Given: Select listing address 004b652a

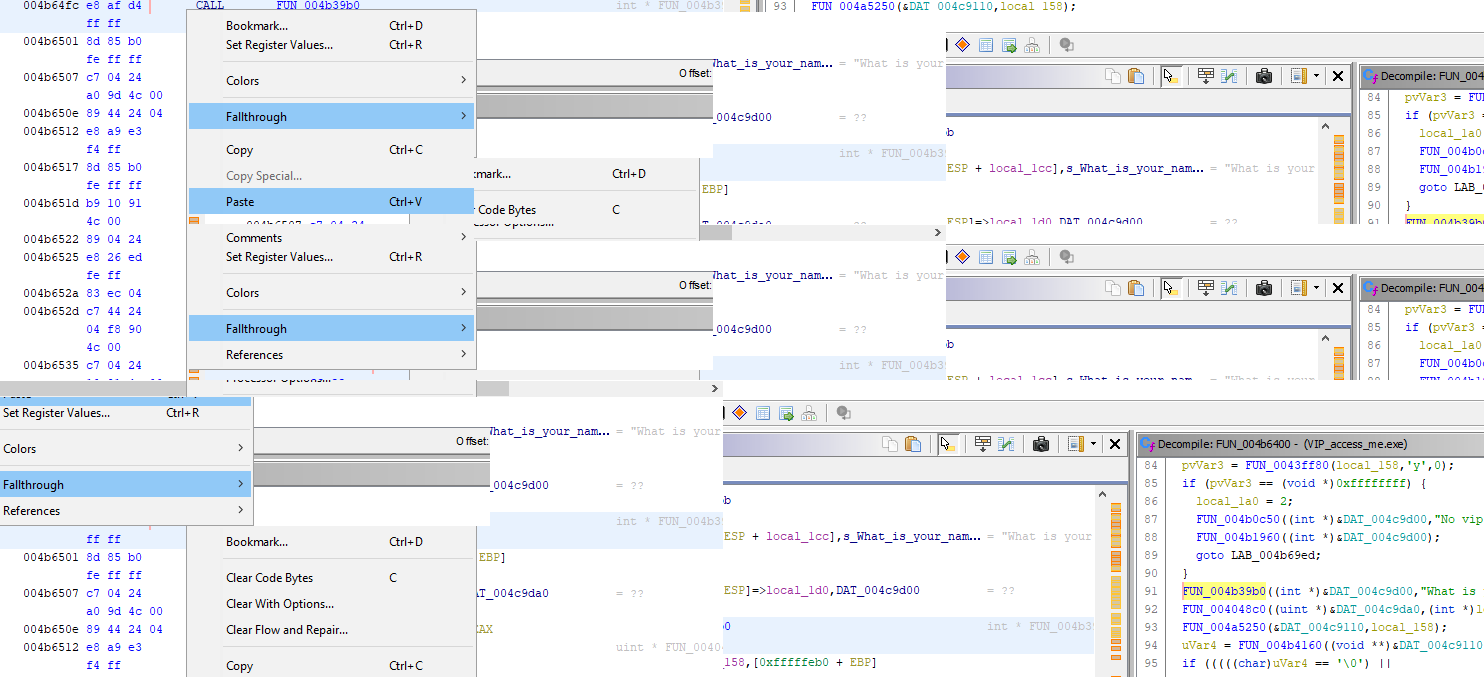Looking at the screenshot, I should (49, 293).
